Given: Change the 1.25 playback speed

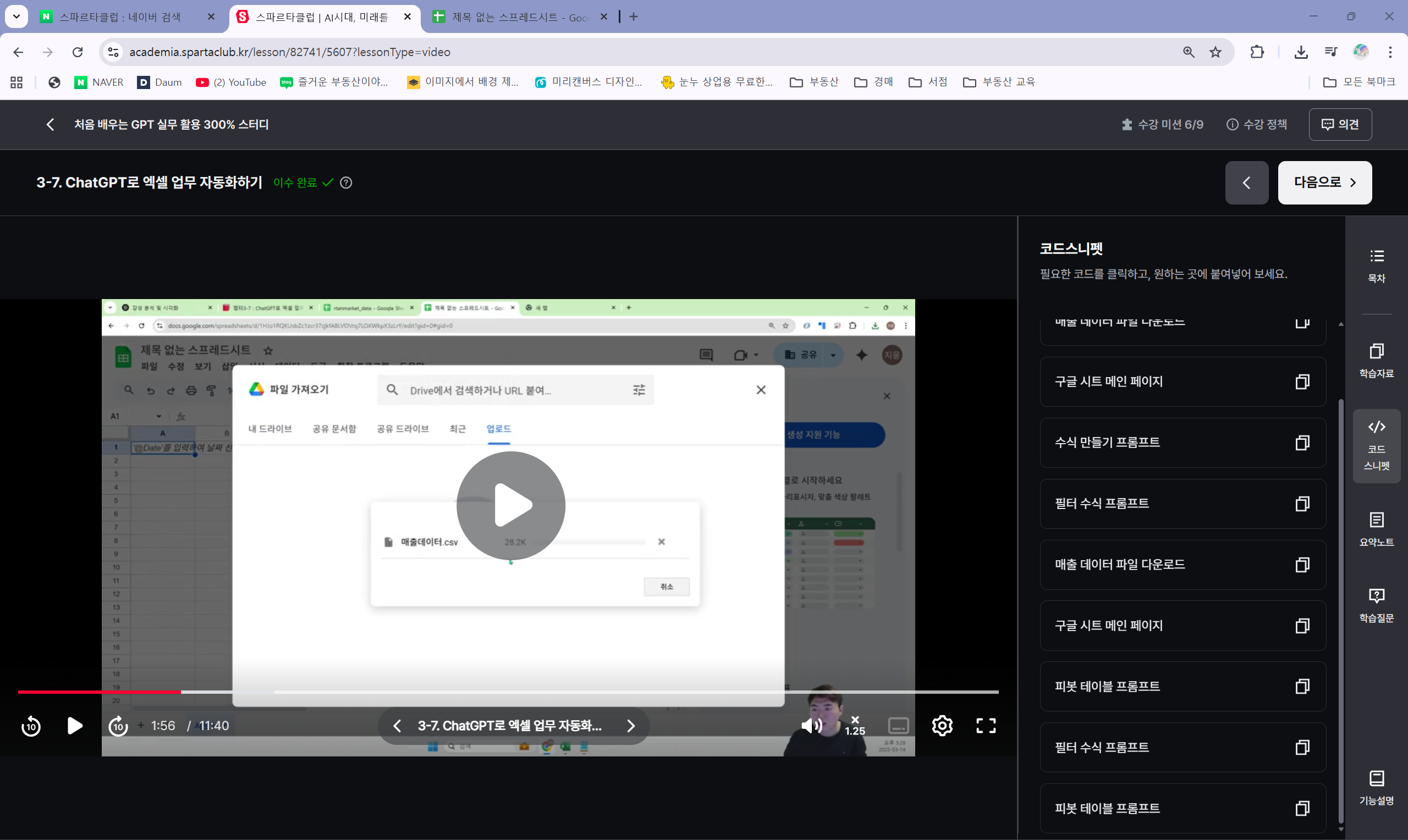Looking at the screenshot, I should coord(855,726).
